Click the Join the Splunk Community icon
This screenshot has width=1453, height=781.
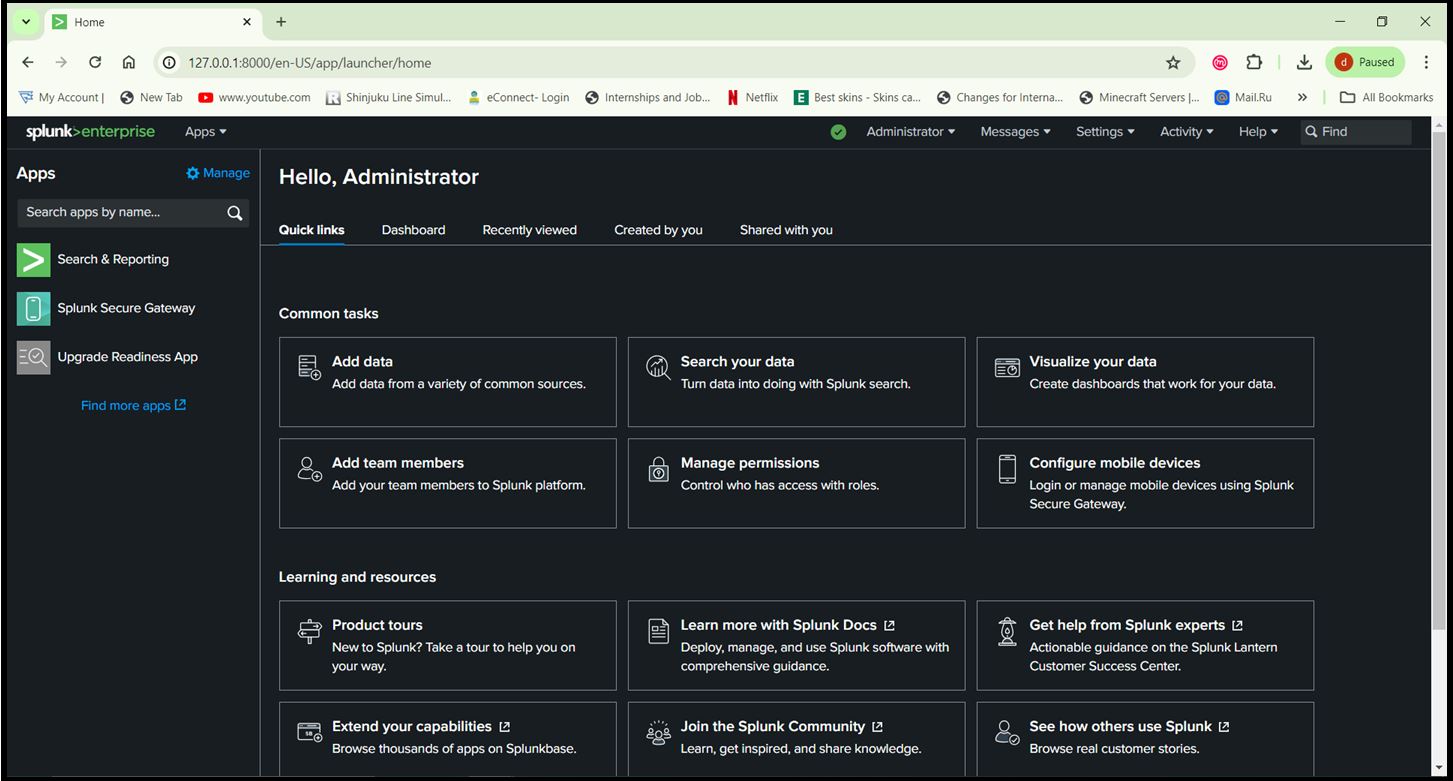[x=657, y=733]
